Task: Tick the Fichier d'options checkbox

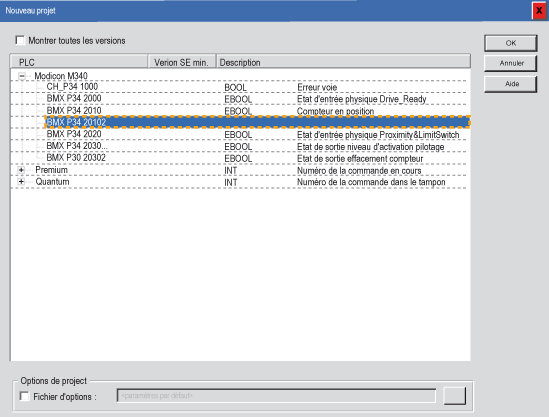Action: tap(25, 396)
